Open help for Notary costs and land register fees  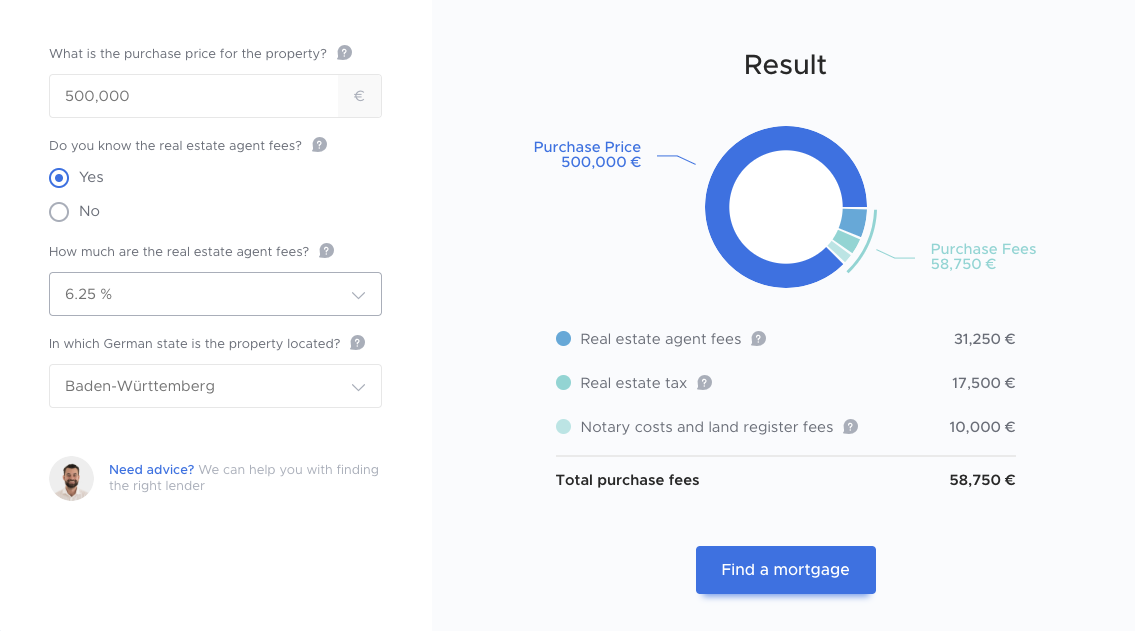click(851, 427)
